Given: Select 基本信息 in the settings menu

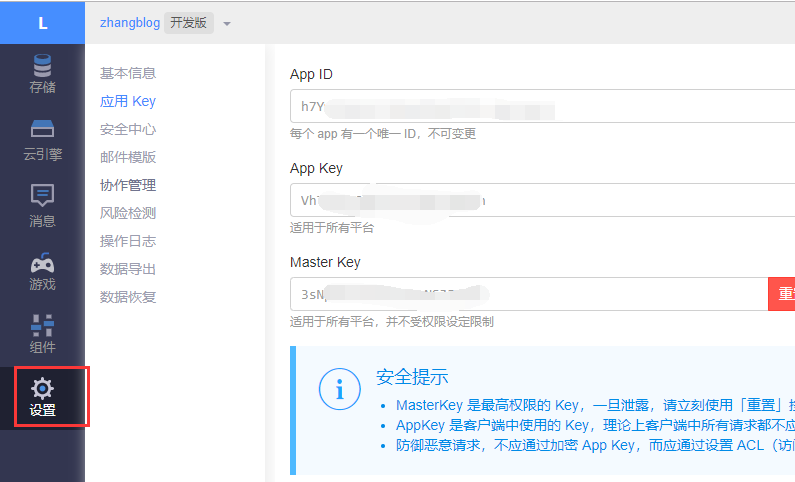Looking at the screenshot, I should coord(128,73).
